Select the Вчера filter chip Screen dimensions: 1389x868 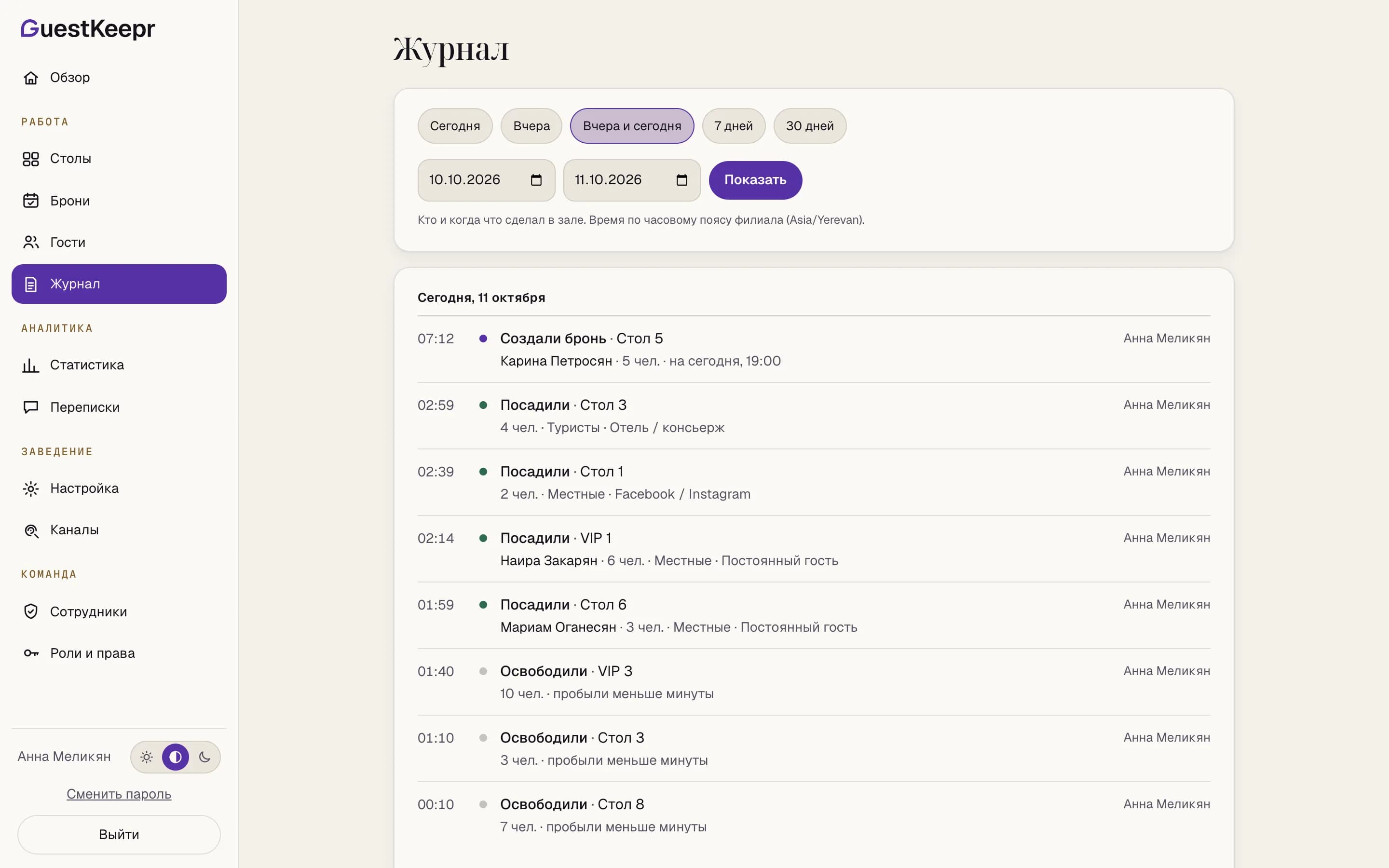pyautogui.click(x=531, y=126)
